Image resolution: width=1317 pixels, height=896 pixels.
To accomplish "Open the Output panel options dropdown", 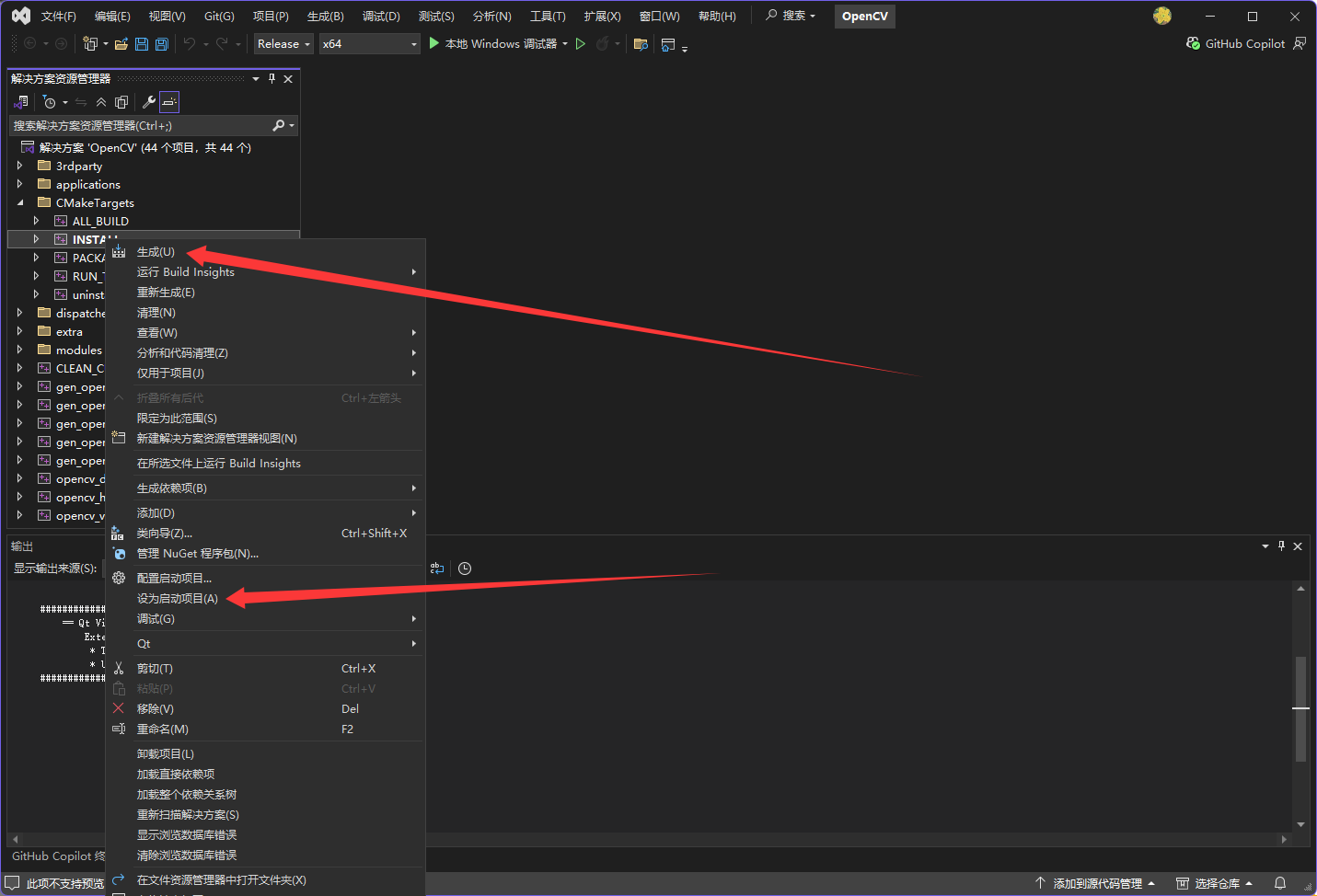I will [1265, 546].
